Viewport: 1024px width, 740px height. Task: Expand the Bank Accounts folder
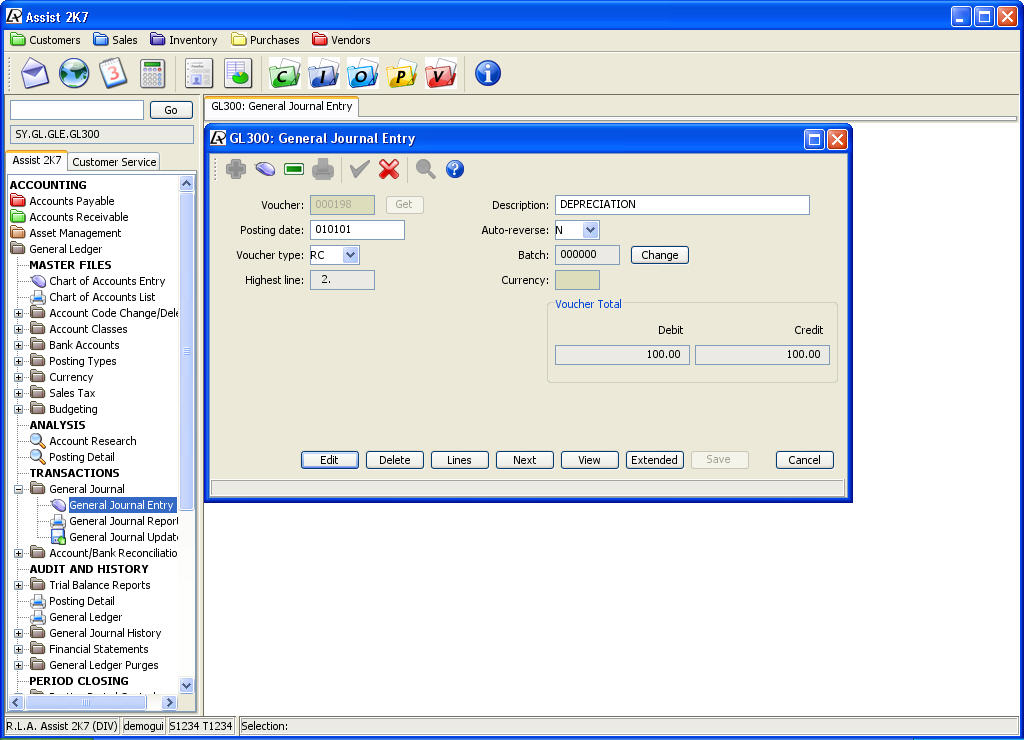point(19,346)
